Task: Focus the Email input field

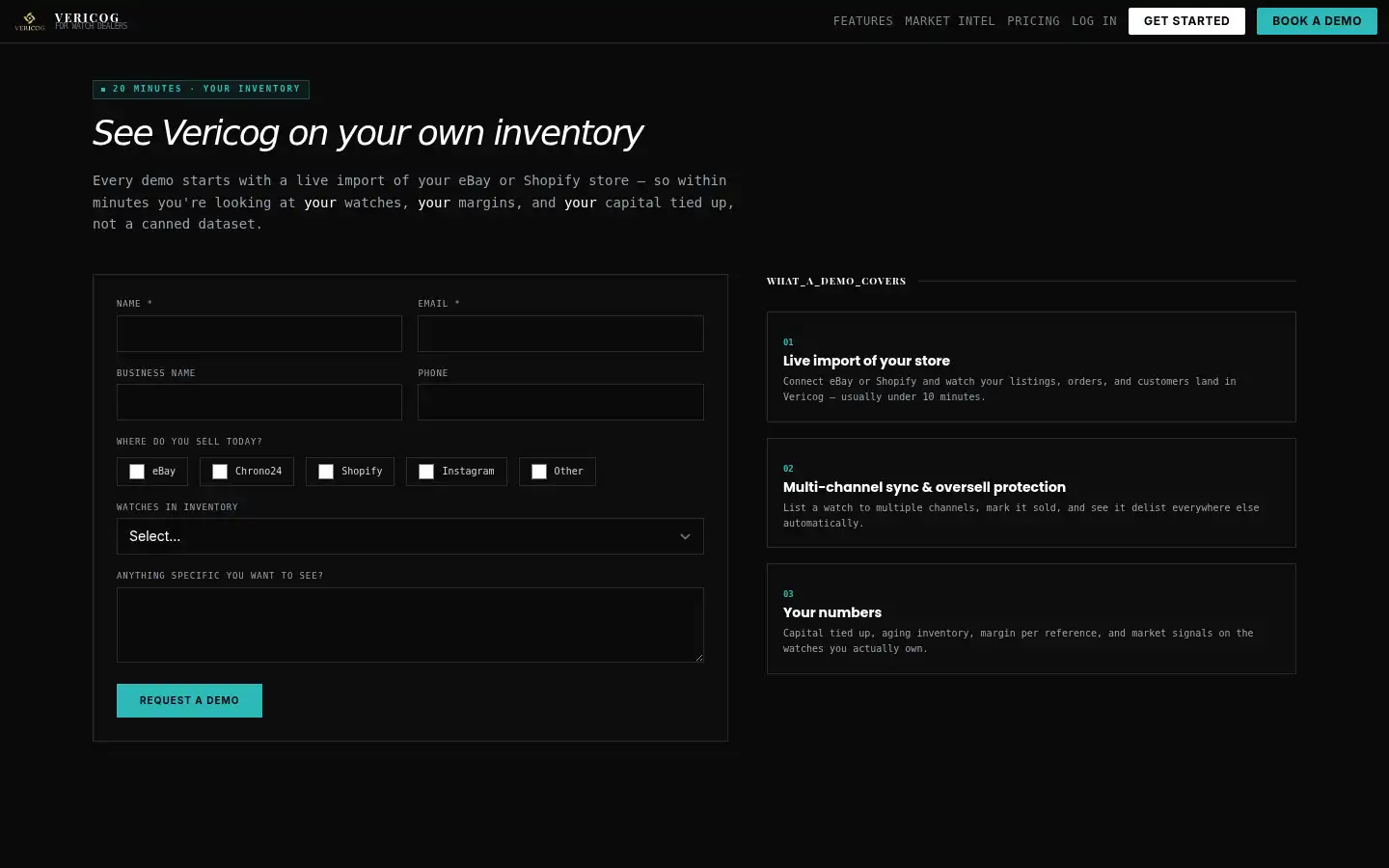Action: (560, 334)
